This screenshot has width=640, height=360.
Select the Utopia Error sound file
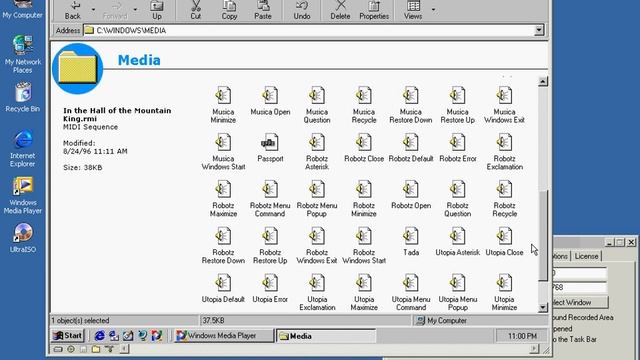pos(270,289)
